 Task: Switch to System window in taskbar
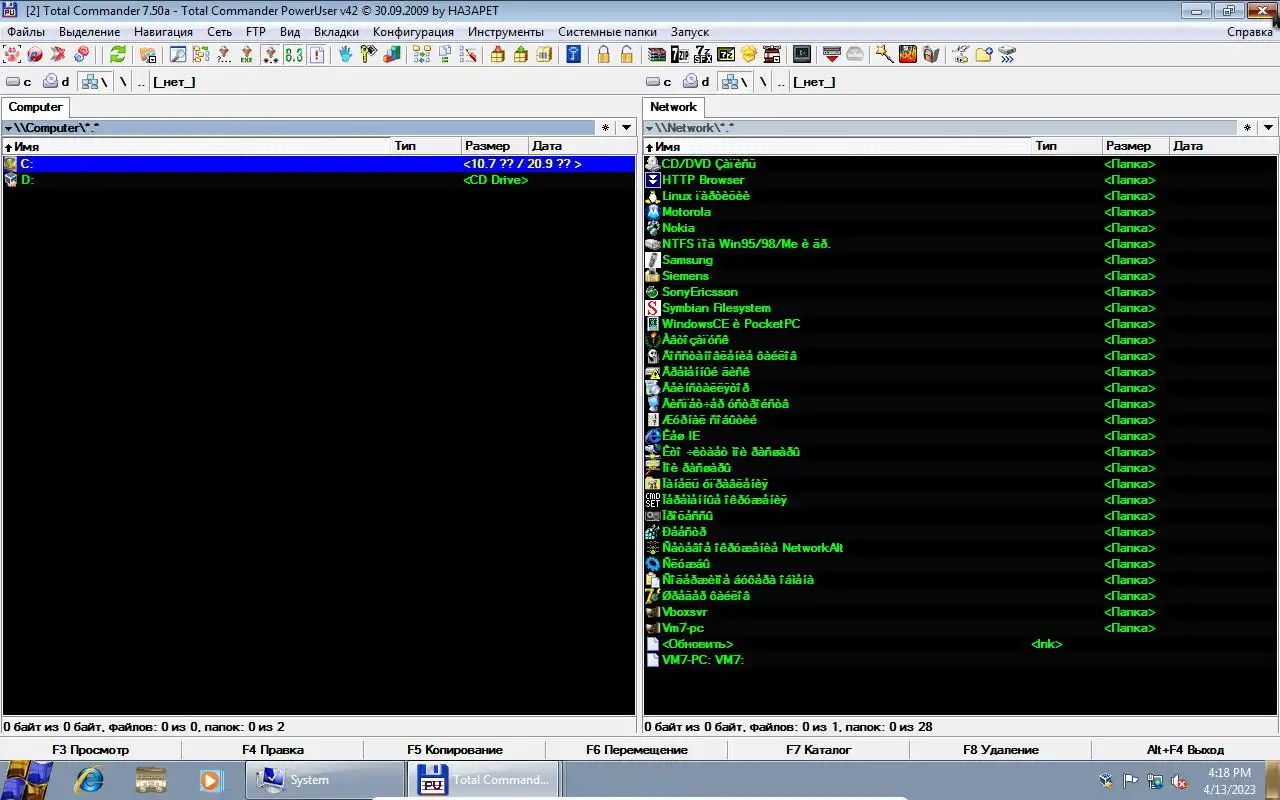325,780
